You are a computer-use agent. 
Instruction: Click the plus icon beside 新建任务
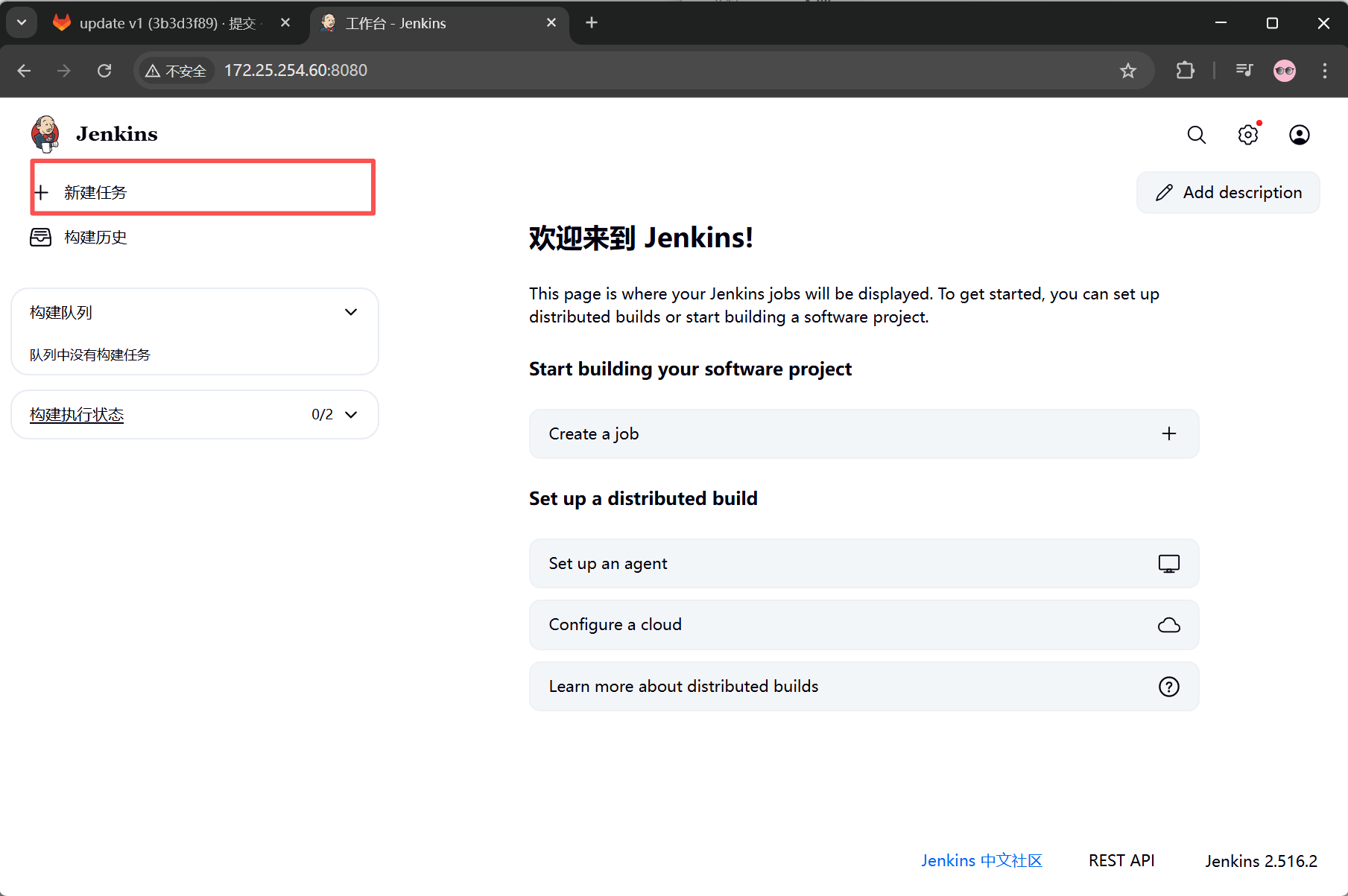pos(41,192)
